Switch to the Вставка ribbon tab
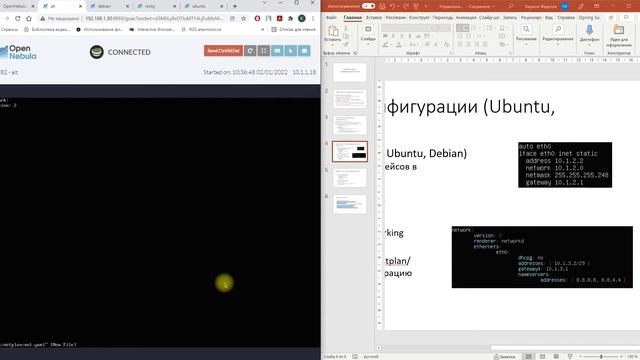 coord(374,18)
